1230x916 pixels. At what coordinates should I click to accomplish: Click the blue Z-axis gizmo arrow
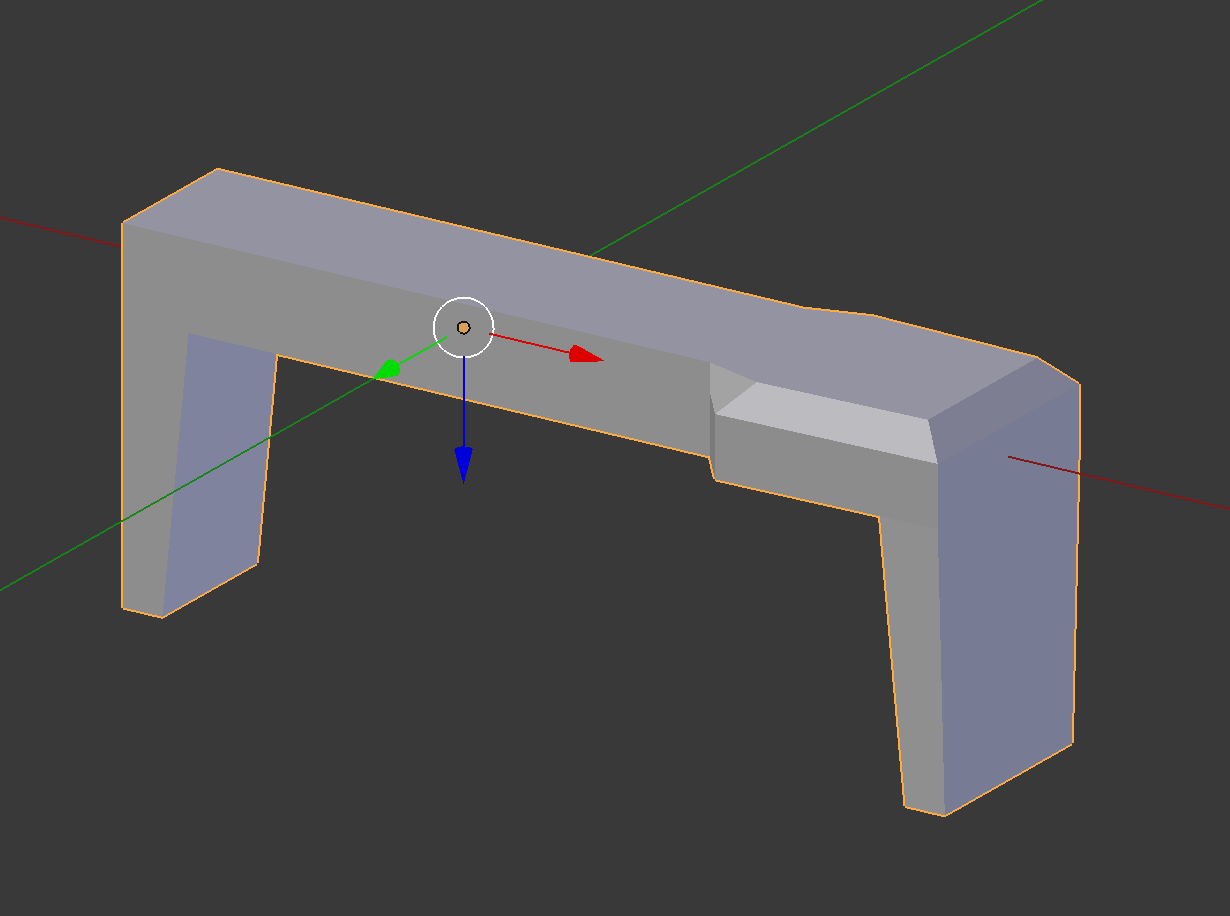pyautogui.click(x=463, y=462)
